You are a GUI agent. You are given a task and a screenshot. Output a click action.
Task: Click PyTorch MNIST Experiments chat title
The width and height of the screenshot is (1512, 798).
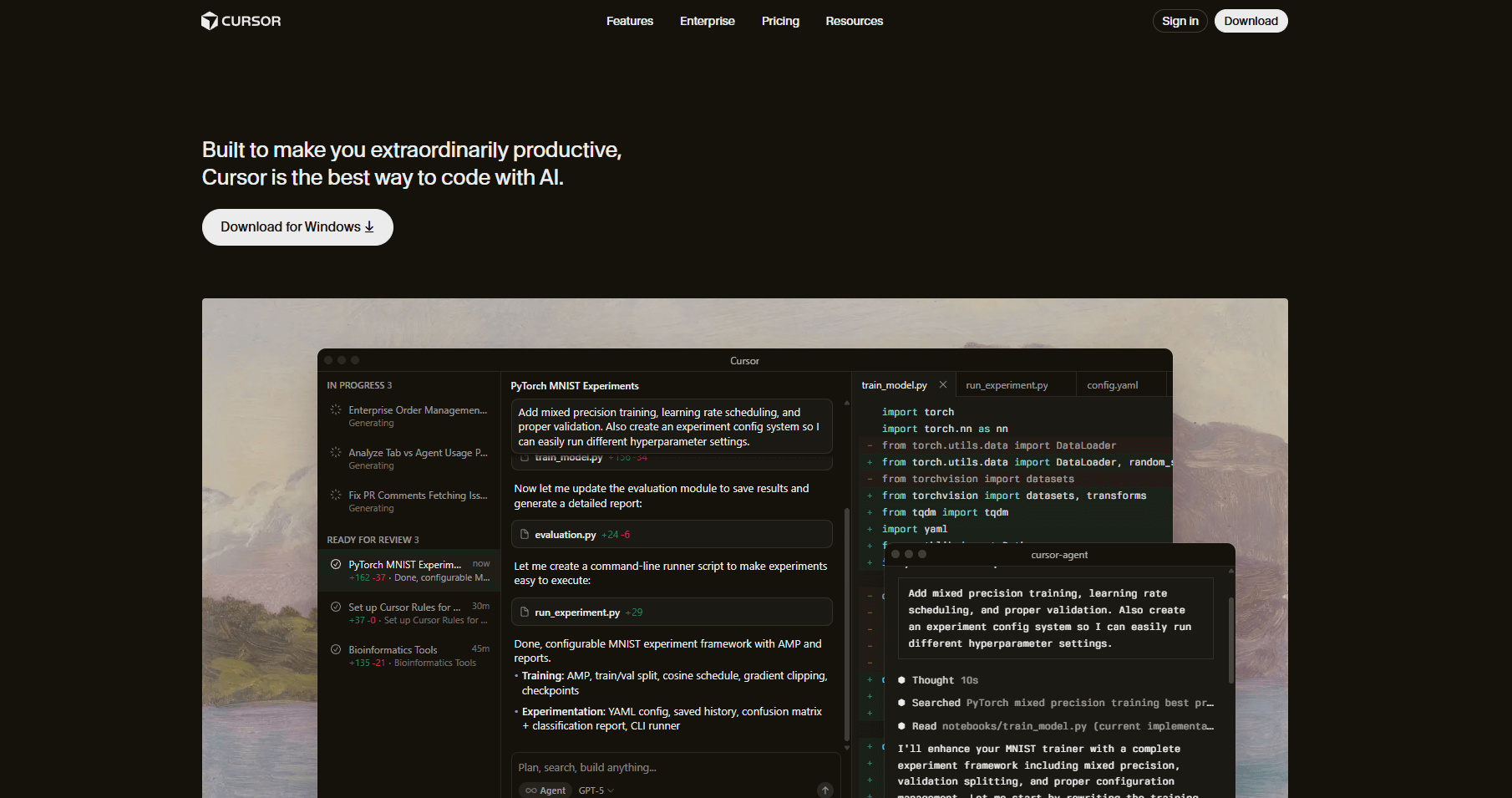[x=575, y=386]
